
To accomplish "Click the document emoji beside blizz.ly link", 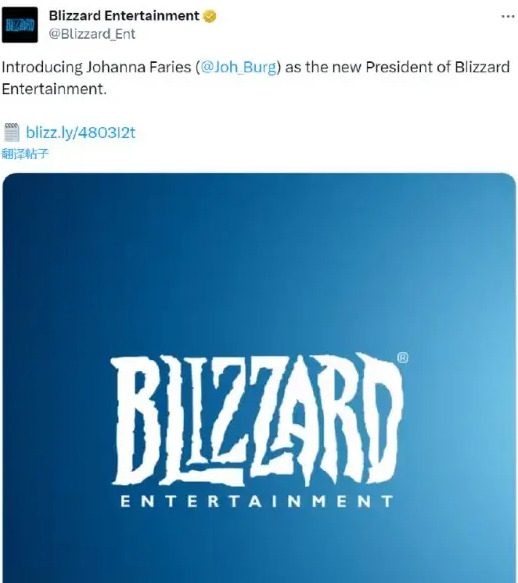I will point(12,132).
